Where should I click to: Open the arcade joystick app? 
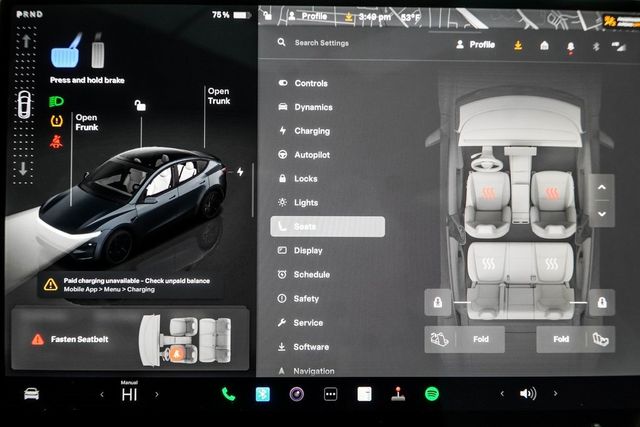398,394
